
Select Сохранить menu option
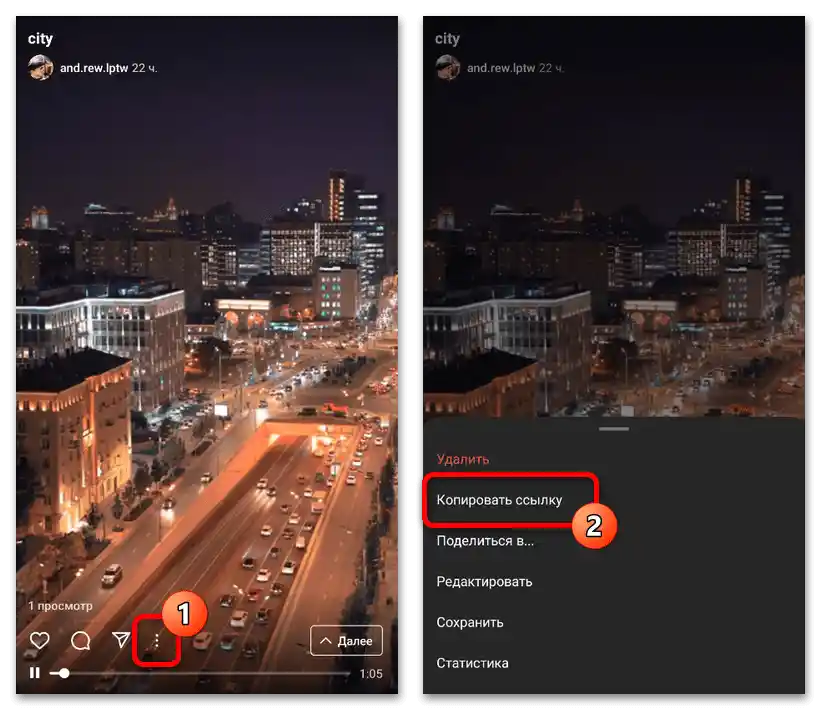[470, 623]
